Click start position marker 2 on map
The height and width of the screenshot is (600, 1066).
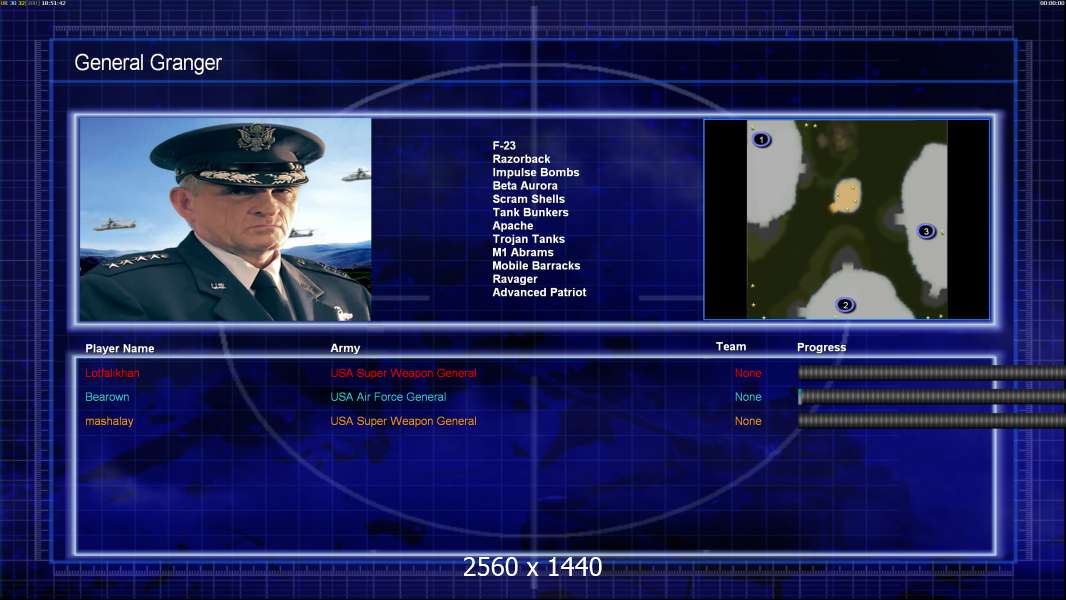tap(845, 305)
